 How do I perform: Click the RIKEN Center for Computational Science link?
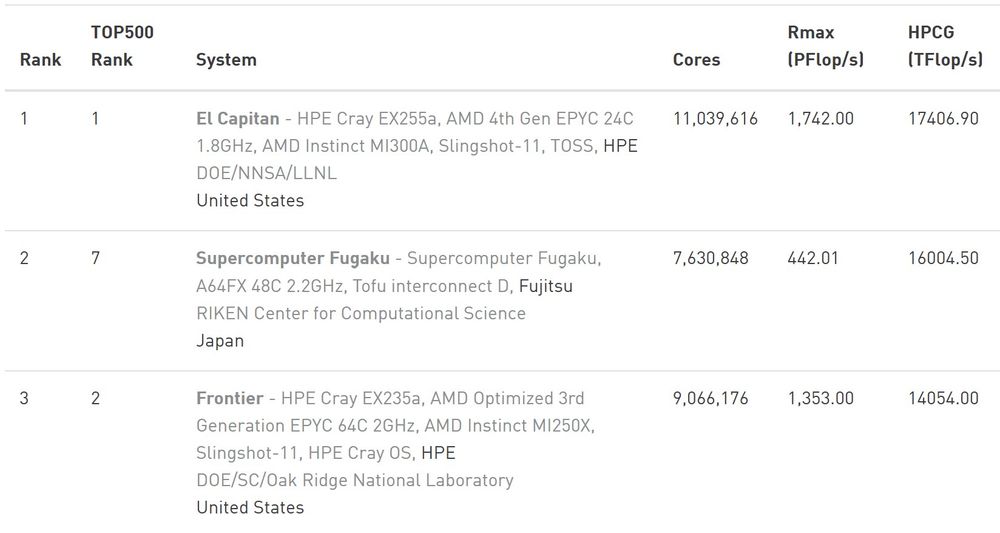click(x=361, y=314)
